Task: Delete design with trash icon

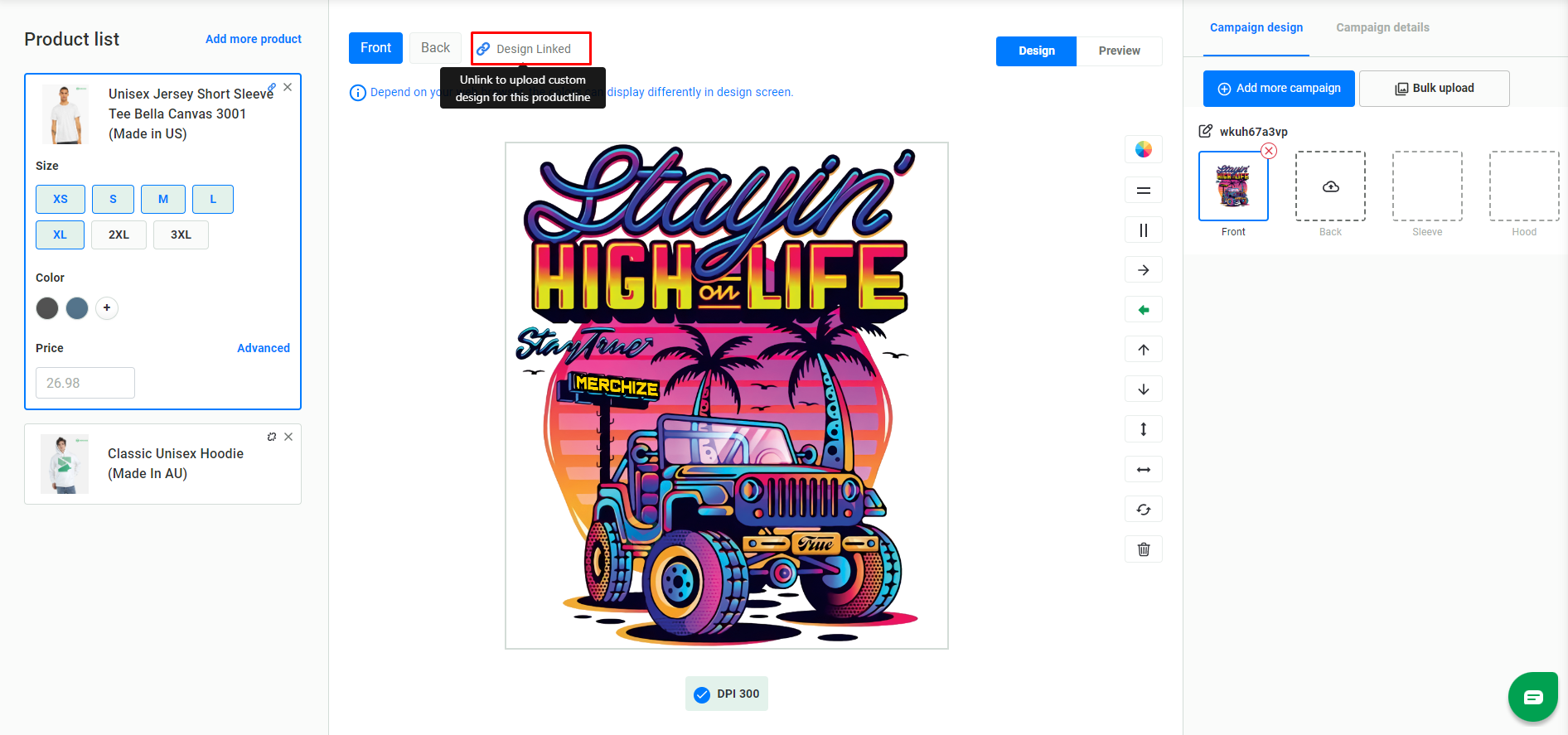Action: tap(1144, 549)
